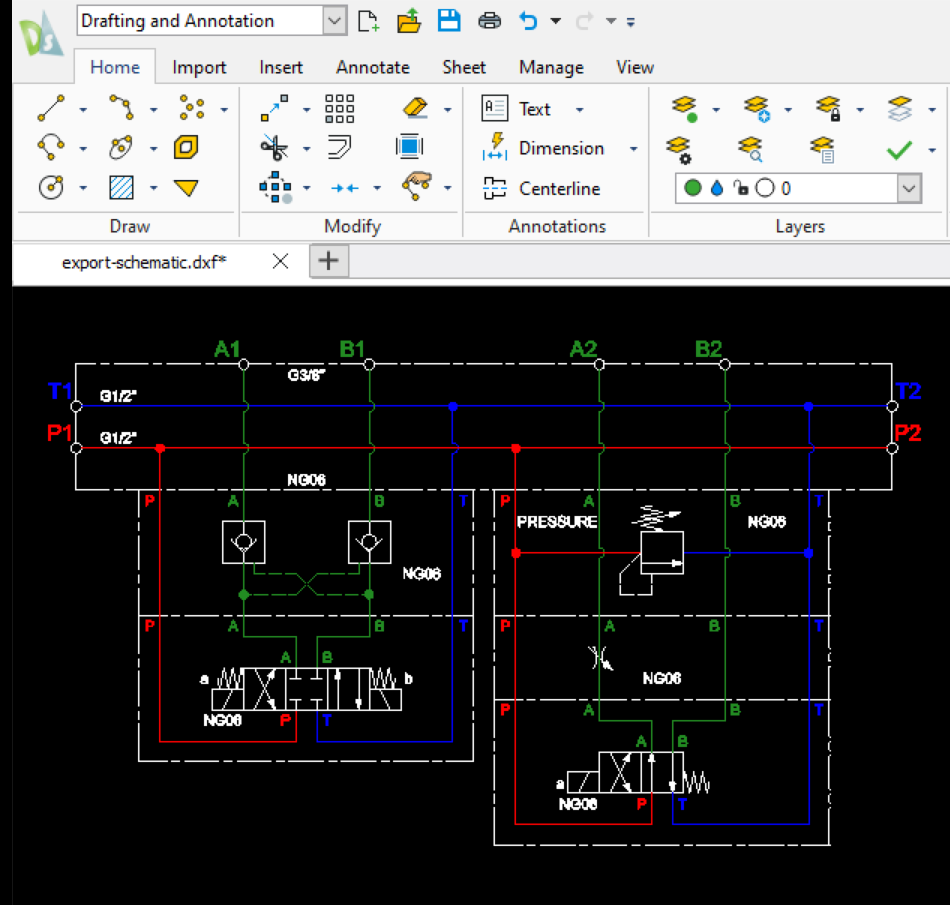950x905 pixels.
Task: Undo the last action
Action: pos(528,20)
